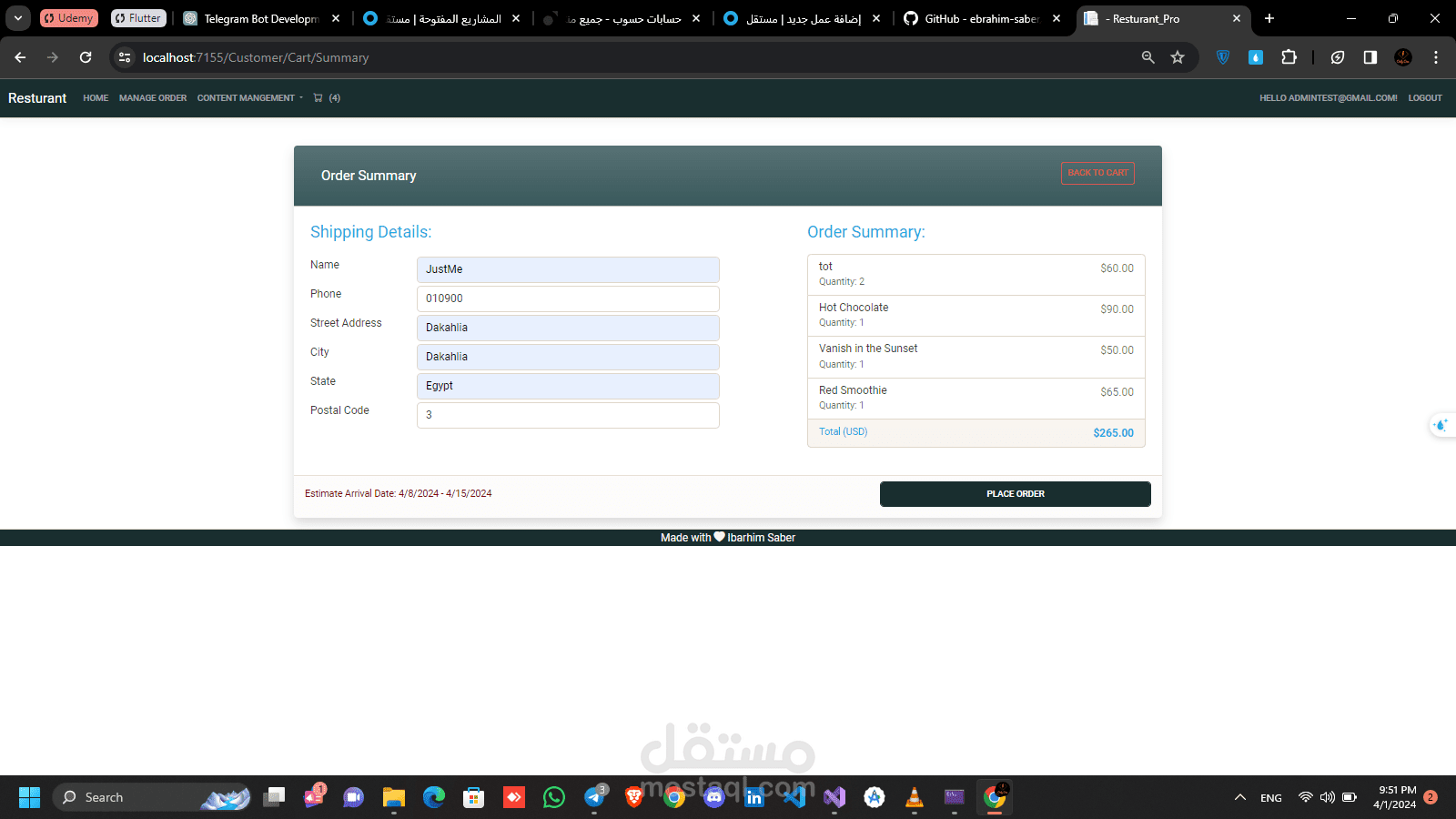The width and height of the screenshot is (1456, 819).
Task: Open the blue water drop extension
Action: tap(1256, 57)
